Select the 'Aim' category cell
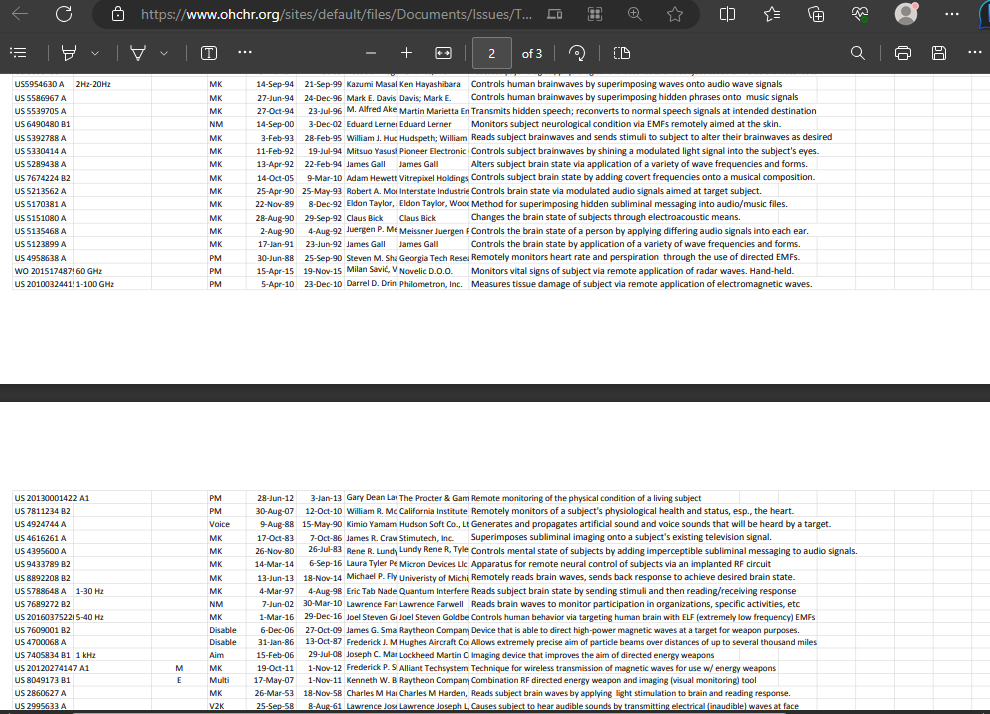This screenshot has width=990, height=714. [x=217, y=655]
